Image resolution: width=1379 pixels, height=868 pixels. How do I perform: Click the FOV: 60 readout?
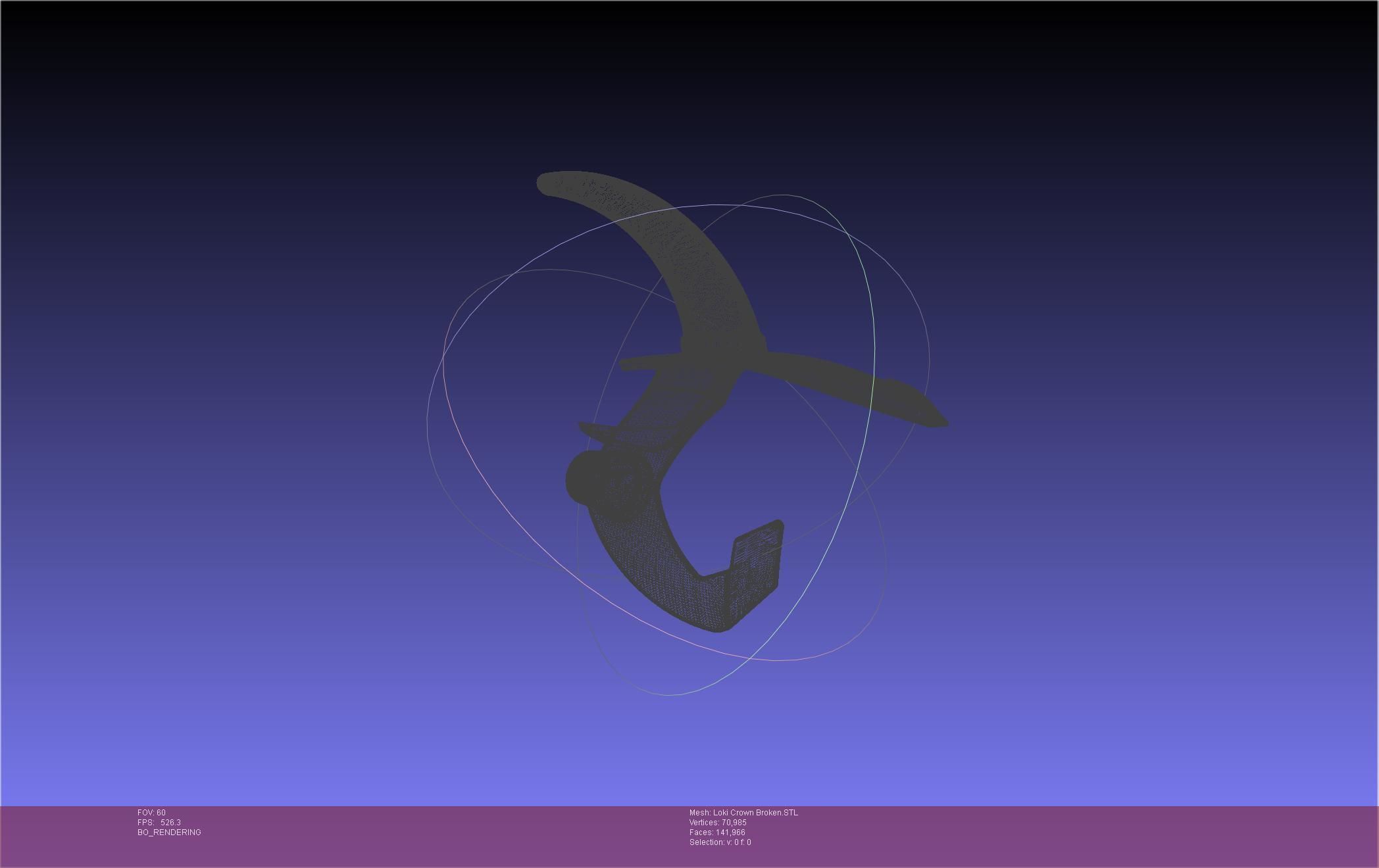coord(151,813)
